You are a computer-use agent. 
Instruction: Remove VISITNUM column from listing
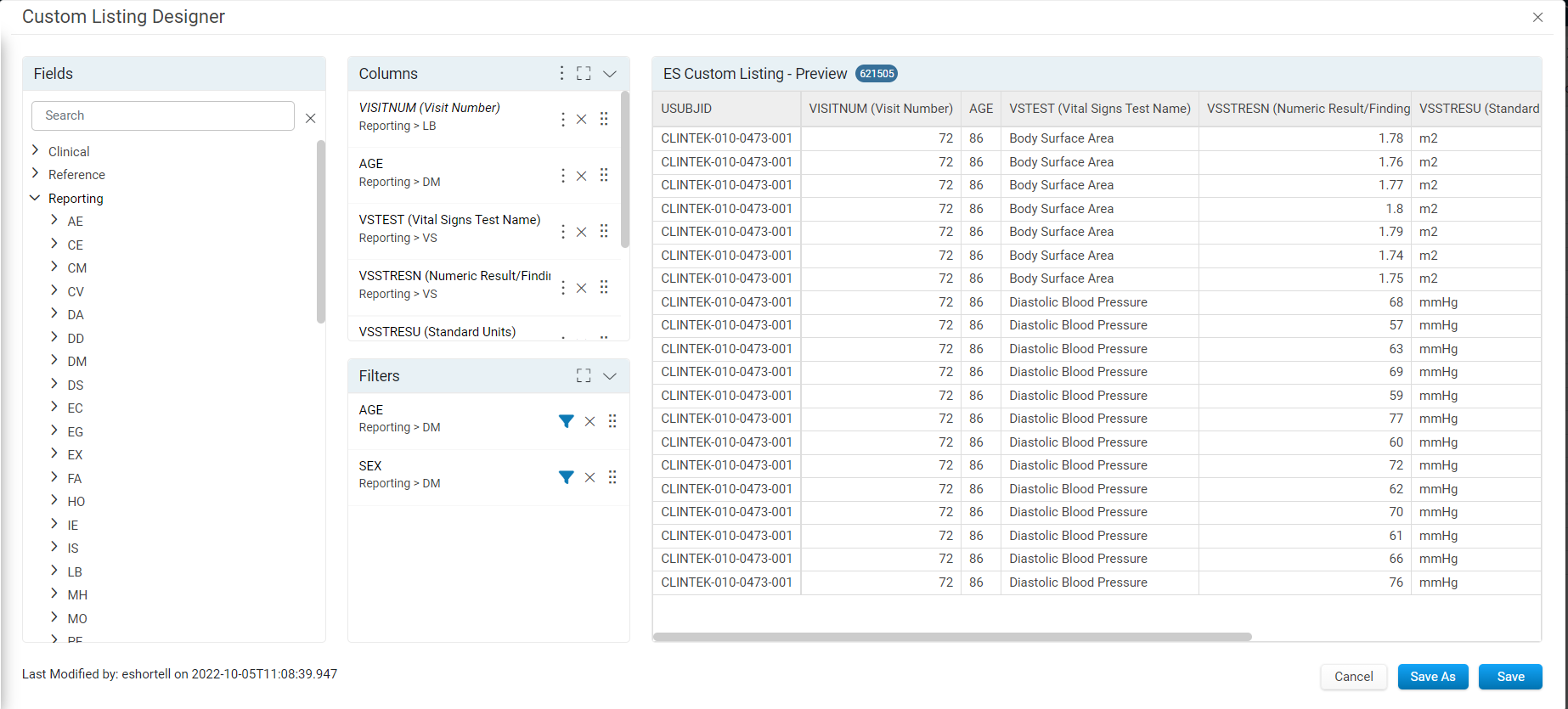click(582, 120)
